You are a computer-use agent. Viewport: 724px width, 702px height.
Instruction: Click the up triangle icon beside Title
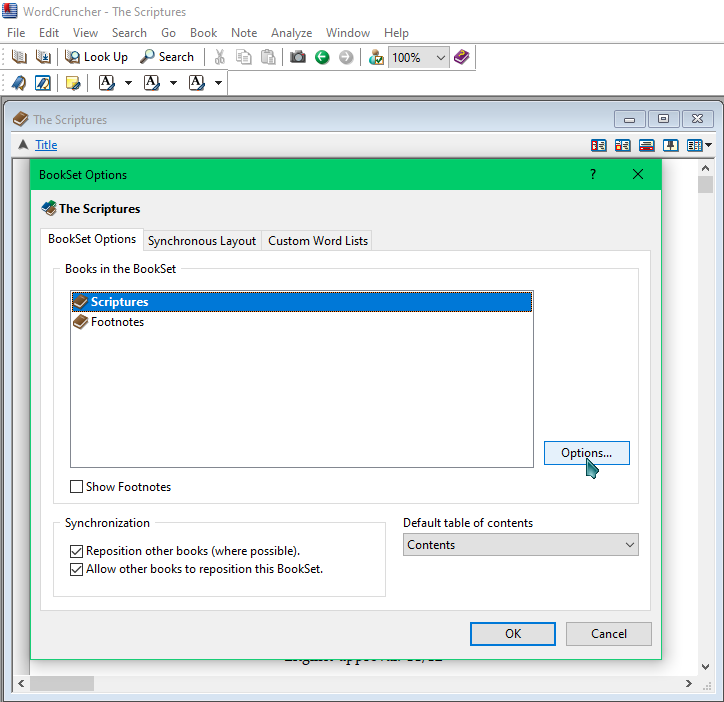pos(23,145)
